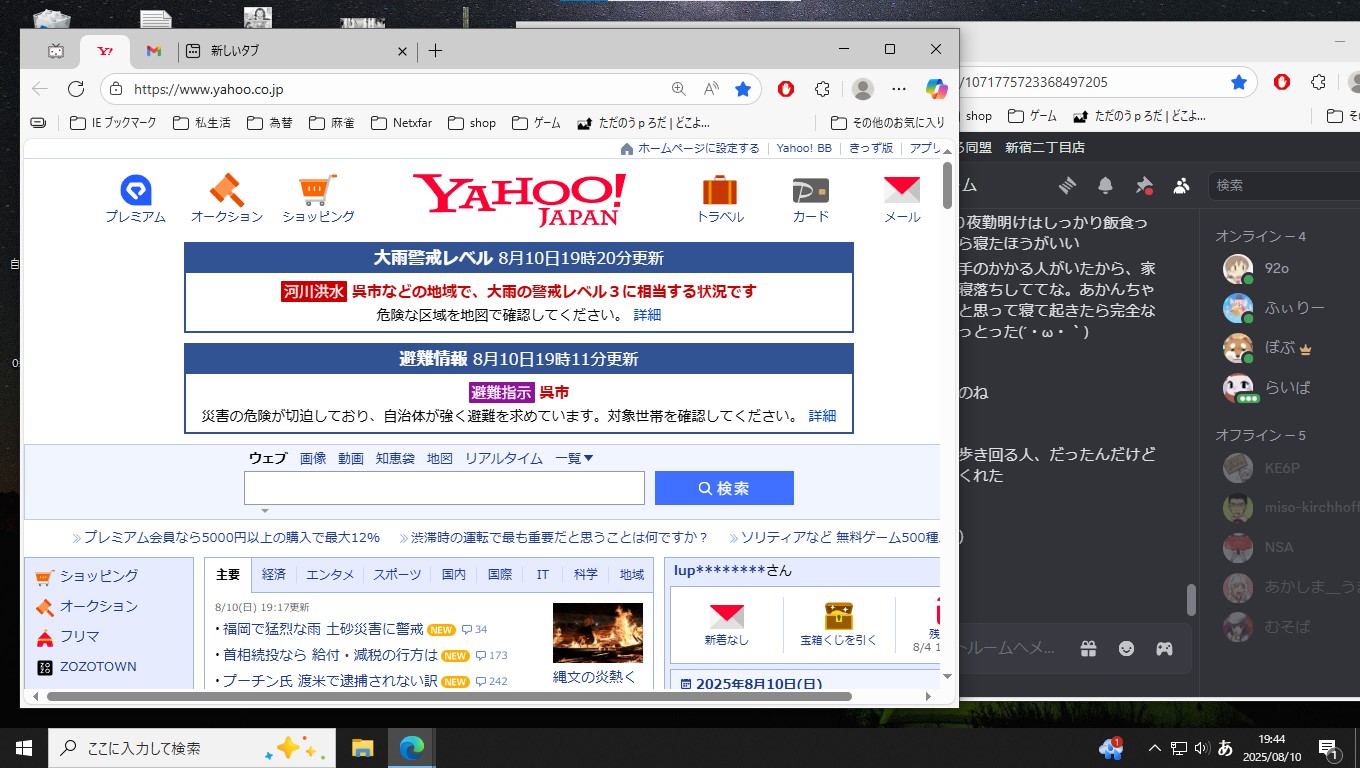Viewport: 1360px width, 768px height.
Task: Expand 一覧 dropdown in search categories
Action: [x=575, y=458]
